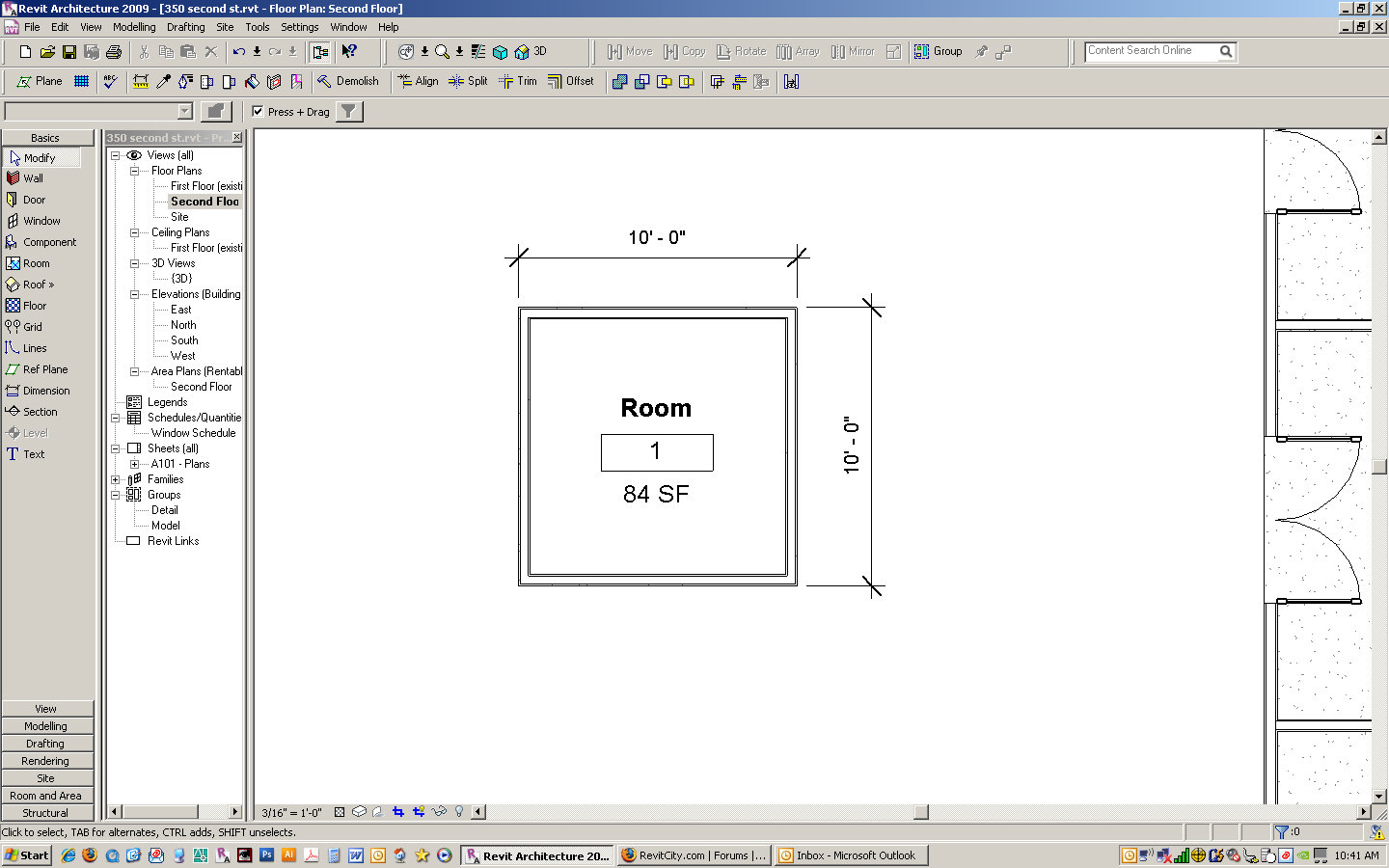Select the Paint bucket tool
The width and height of the screenshot is (1389, 868).
pos(253,82)
